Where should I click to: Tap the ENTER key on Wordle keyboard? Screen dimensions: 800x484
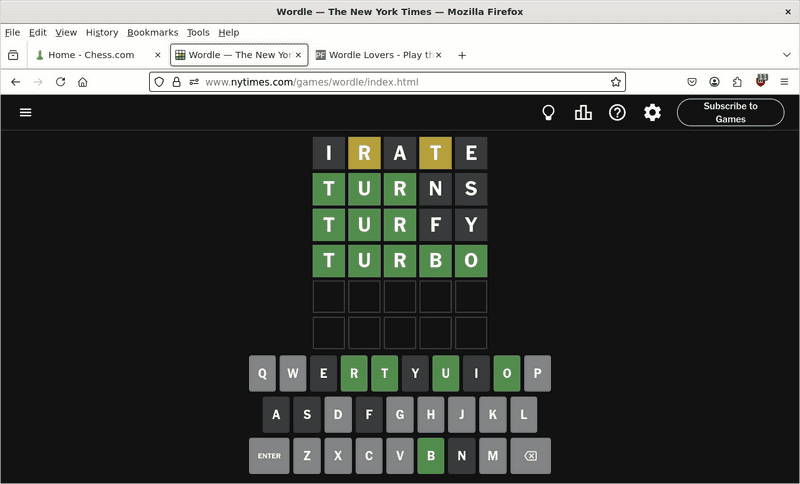269,455
